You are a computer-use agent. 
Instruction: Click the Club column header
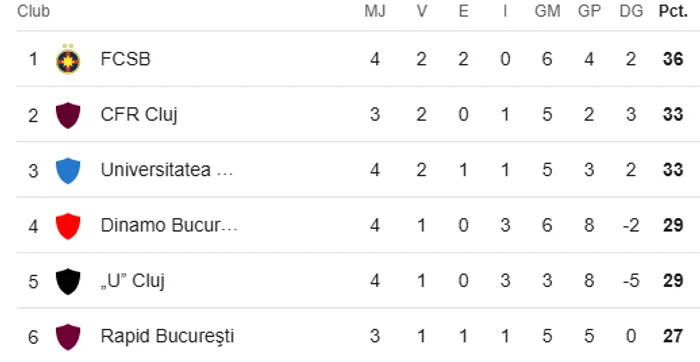[x=33, y=12]
